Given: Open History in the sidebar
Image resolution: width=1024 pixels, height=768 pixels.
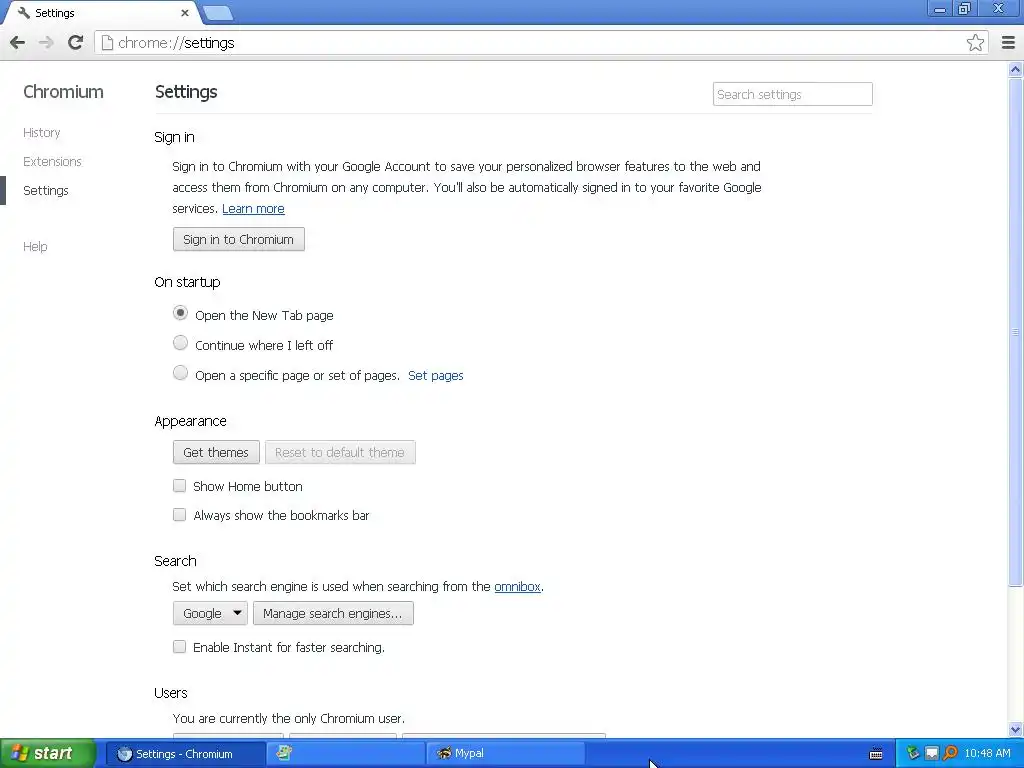Looking at the screenshot, I should point(42,133).
